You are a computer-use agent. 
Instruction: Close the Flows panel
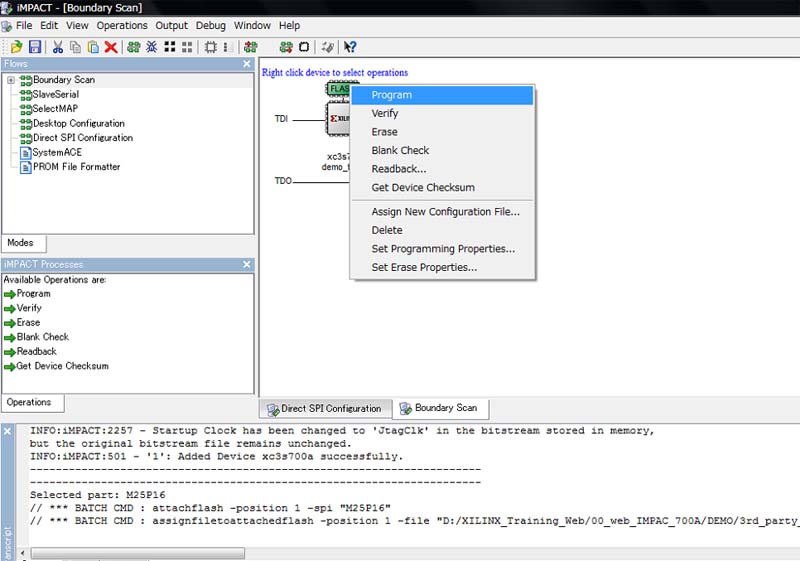(x=247, y=64)
